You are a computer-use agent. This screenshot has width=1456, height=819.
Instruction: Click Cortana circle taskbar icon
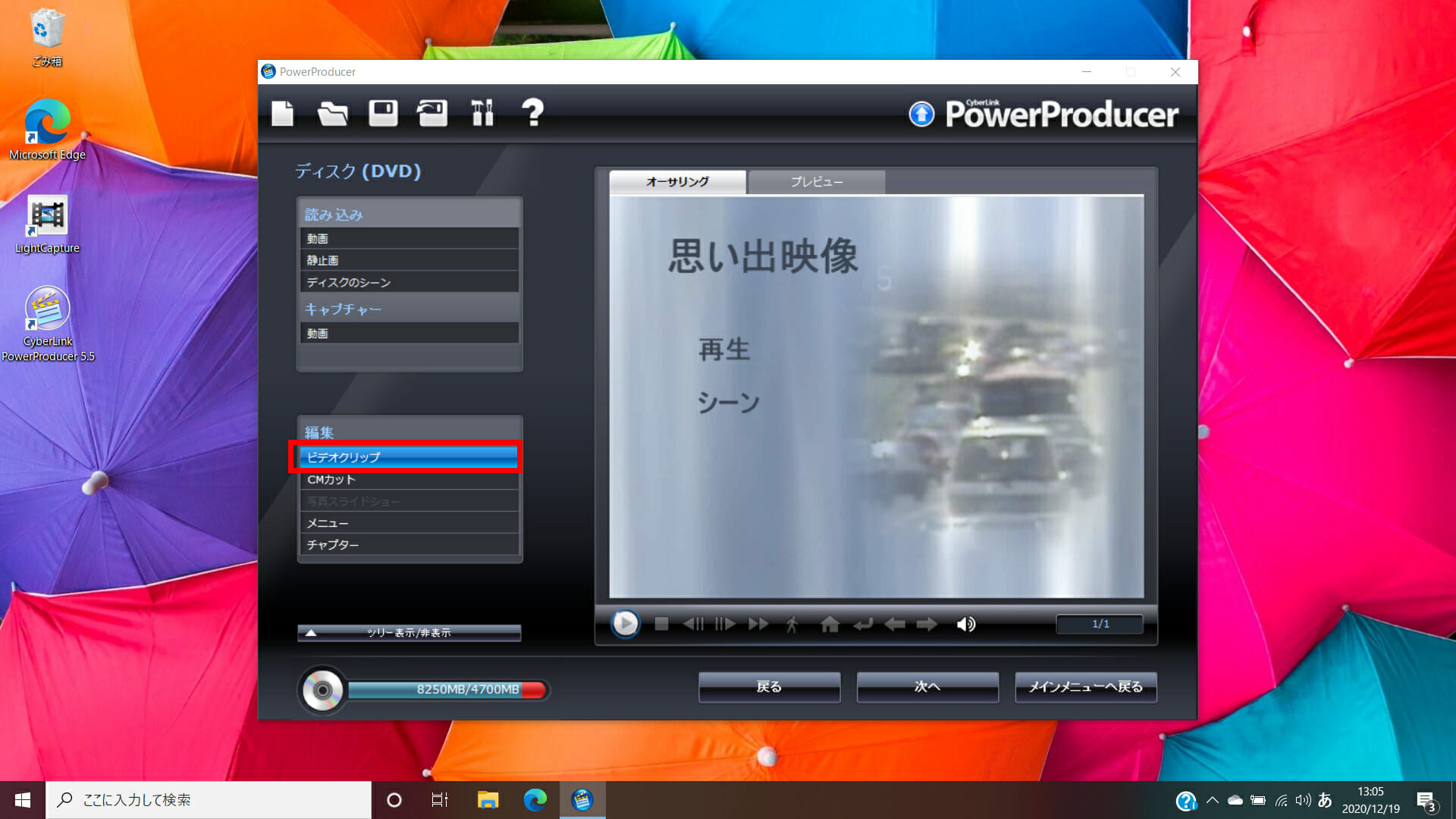point(394,800)
